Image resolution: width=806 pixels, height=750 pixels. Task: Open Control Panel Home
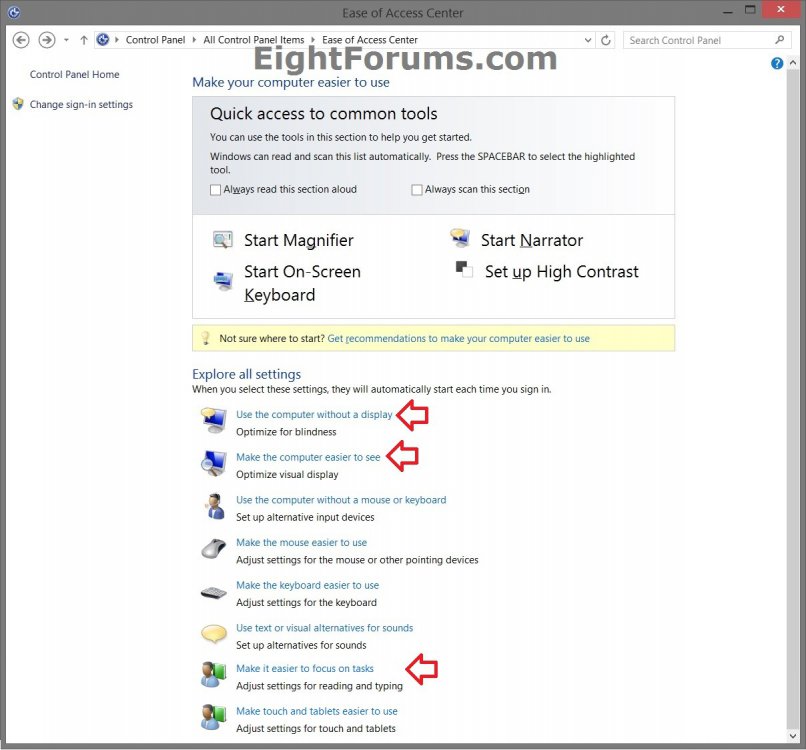(74, 75)
